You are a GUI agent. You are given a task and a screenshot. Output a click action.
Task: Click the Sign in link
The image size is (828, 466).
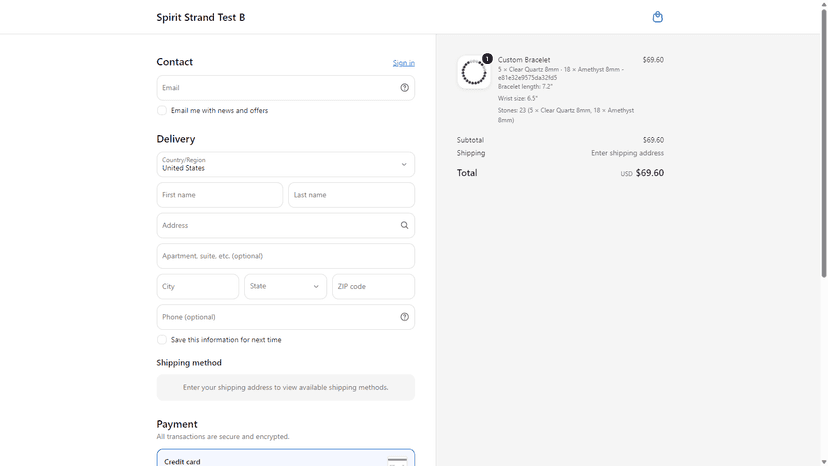pyautogui.click(x=403, y=63)
